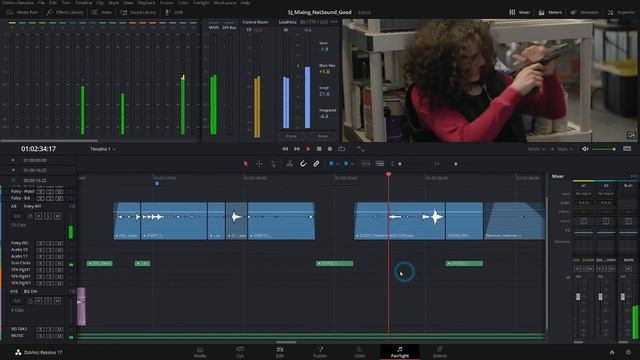The image size is (640, 360).
Task: Toggle Mute on the Foley-INT track
Action: pyautogui.click(x=57, y=216)
